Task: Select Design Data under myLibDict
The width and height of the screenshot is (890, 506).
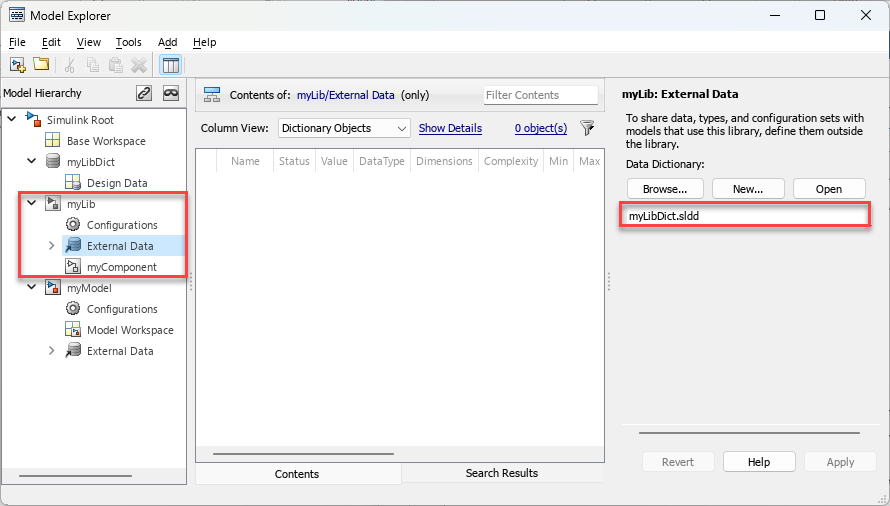Action: [116, 183]
